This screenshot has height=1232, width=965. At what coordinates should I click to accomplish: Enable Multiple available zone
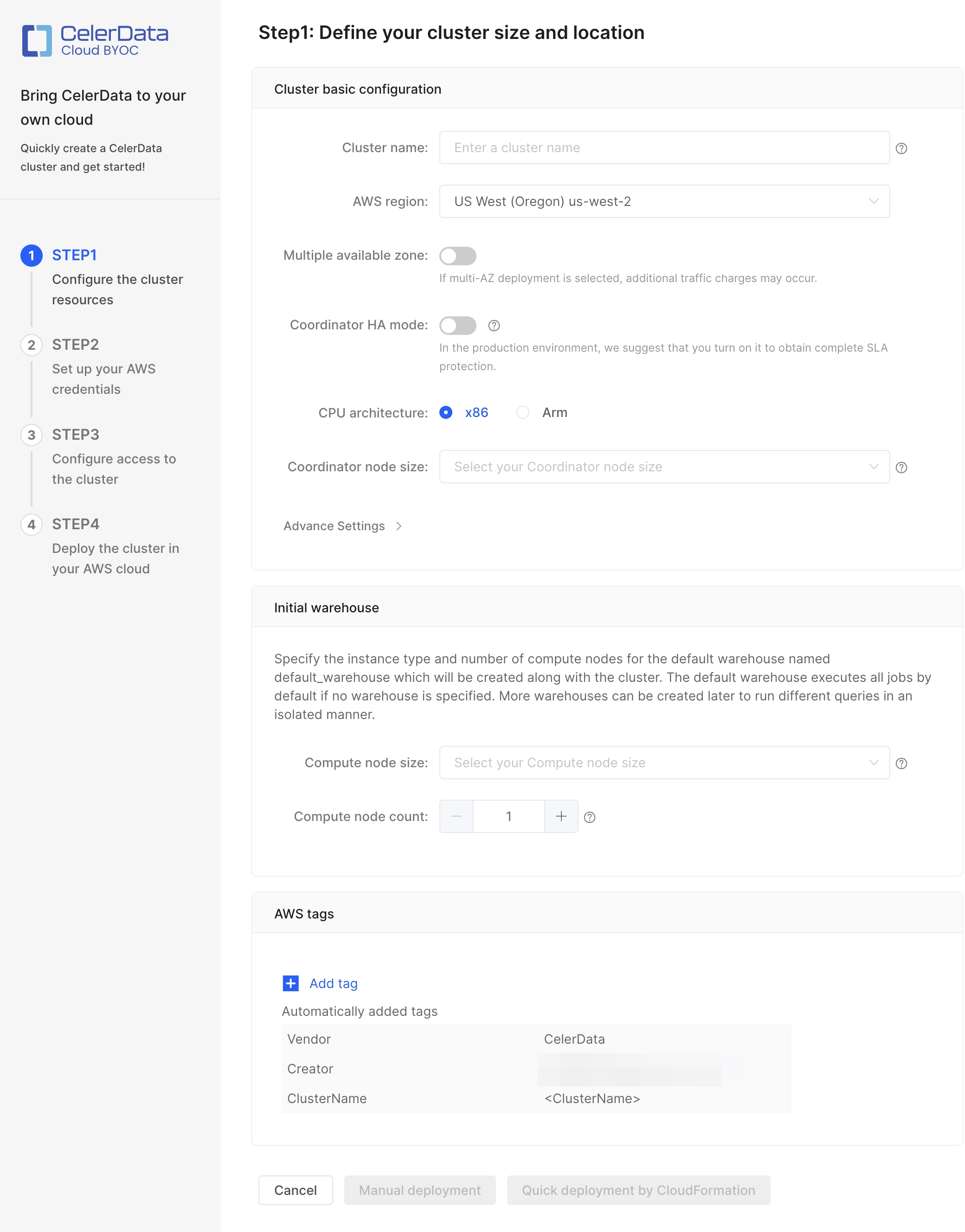(x=457, y=256)
